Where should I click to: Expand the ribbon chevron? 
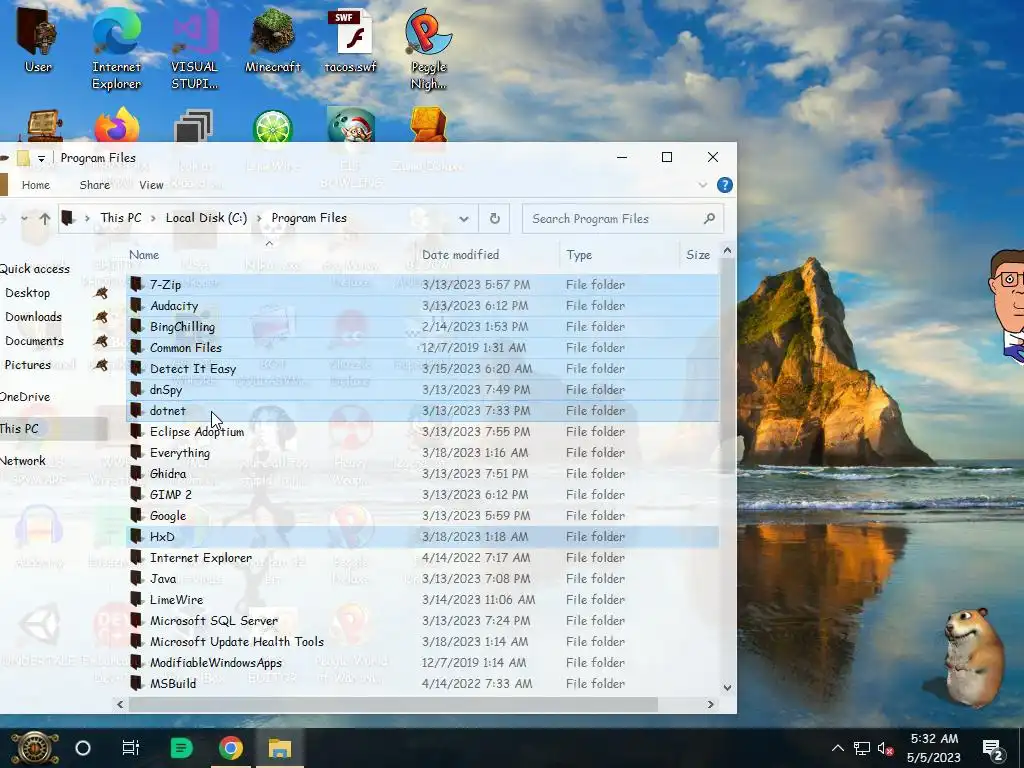[702, 185]
